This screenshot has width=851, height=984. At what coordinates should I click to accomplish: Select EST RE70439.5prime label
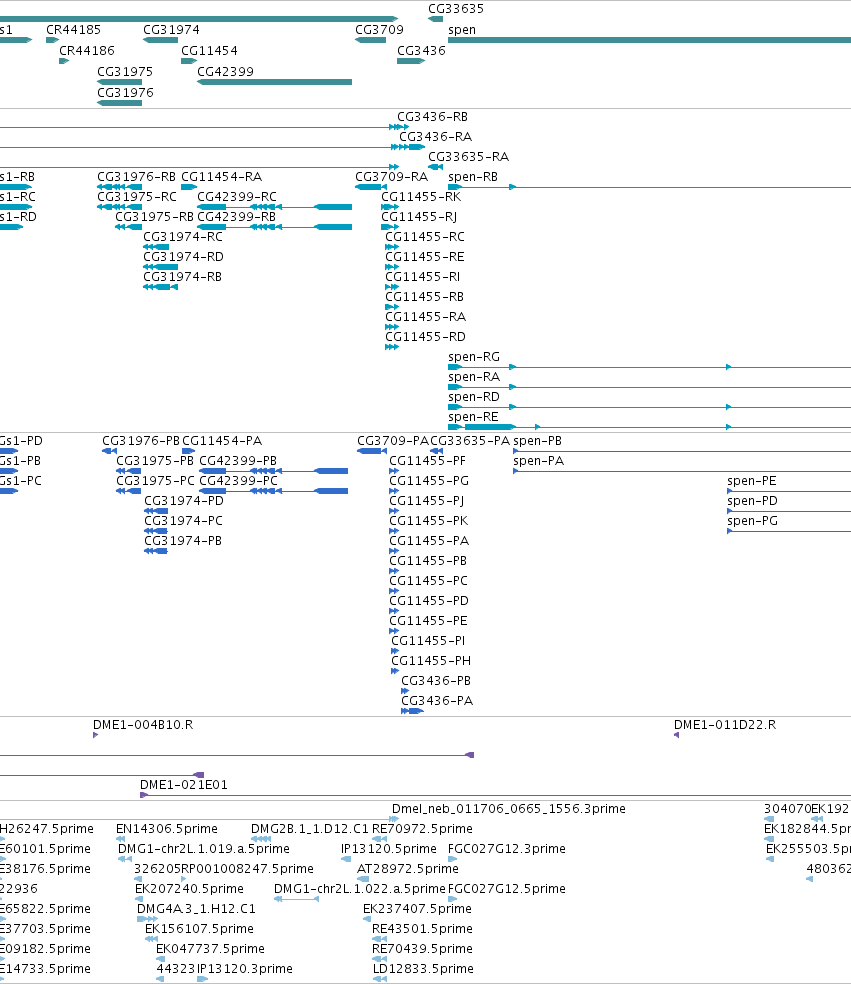(422, 949)
